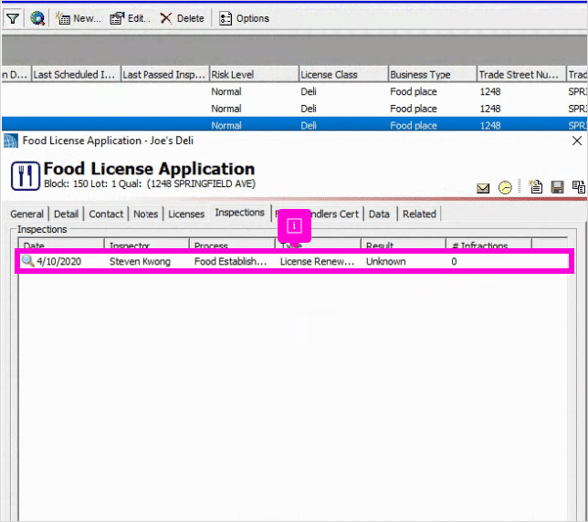Image resolution: width=588 pixels, height=522 pixels.
Task: Click the globe search icon in toolbar
Action: pyautogui.click(x=37, y=18)
